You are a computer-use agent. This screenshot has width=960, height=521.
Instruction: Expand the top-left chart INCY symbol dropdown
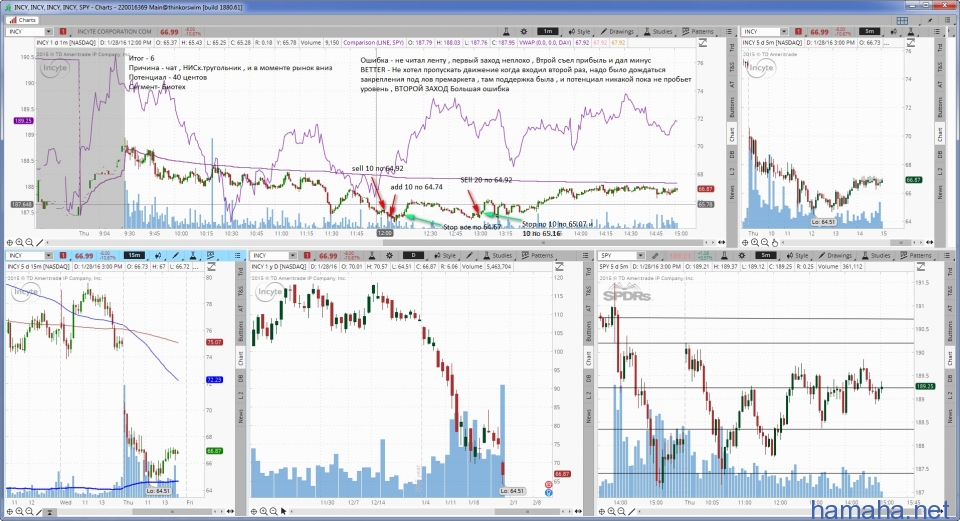pyautogui.click(x=47, y=31)
